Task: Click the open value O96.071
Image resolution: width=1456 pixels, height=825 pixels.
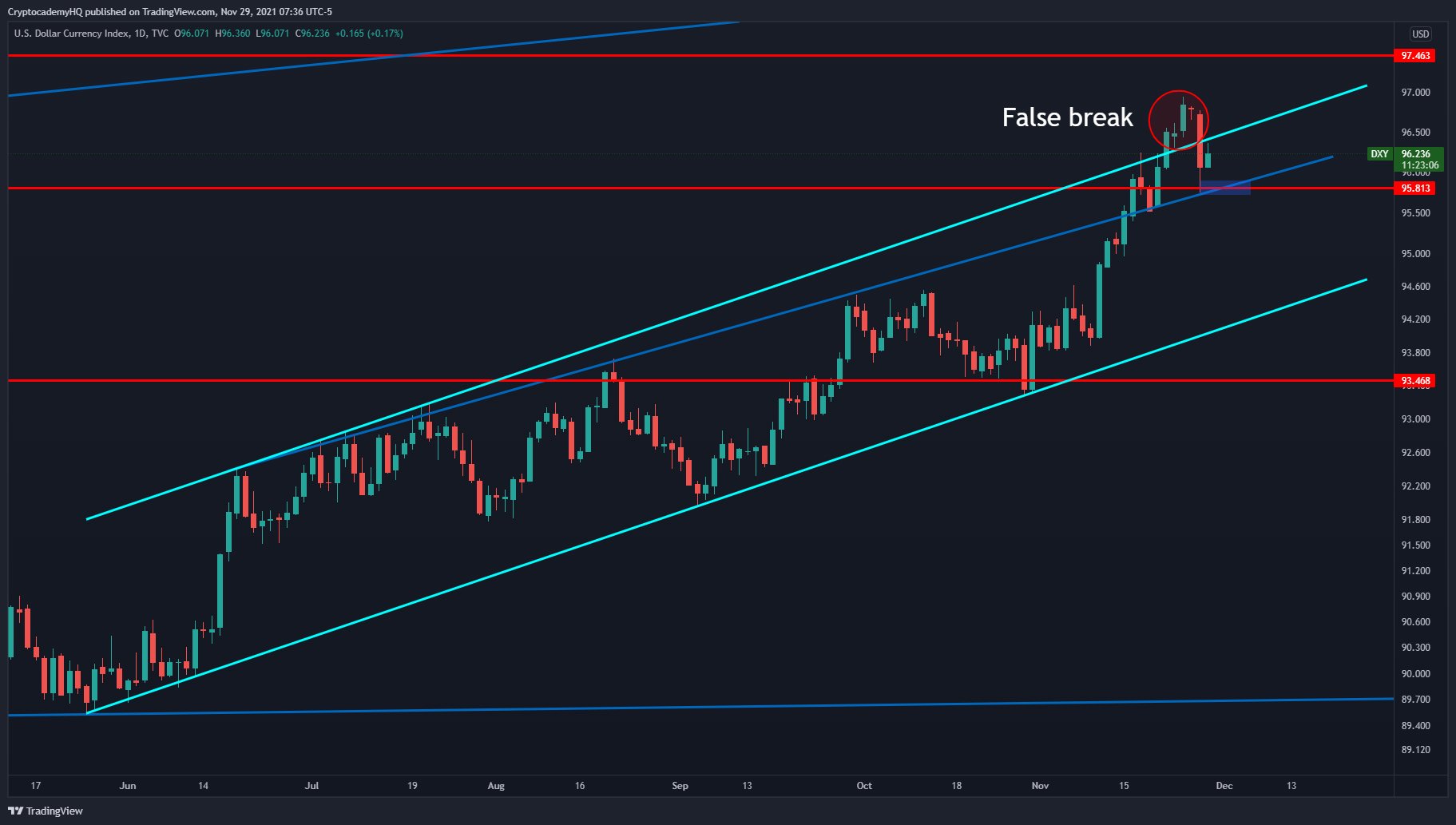Action: pyautogui.click(x=192, y=34)
